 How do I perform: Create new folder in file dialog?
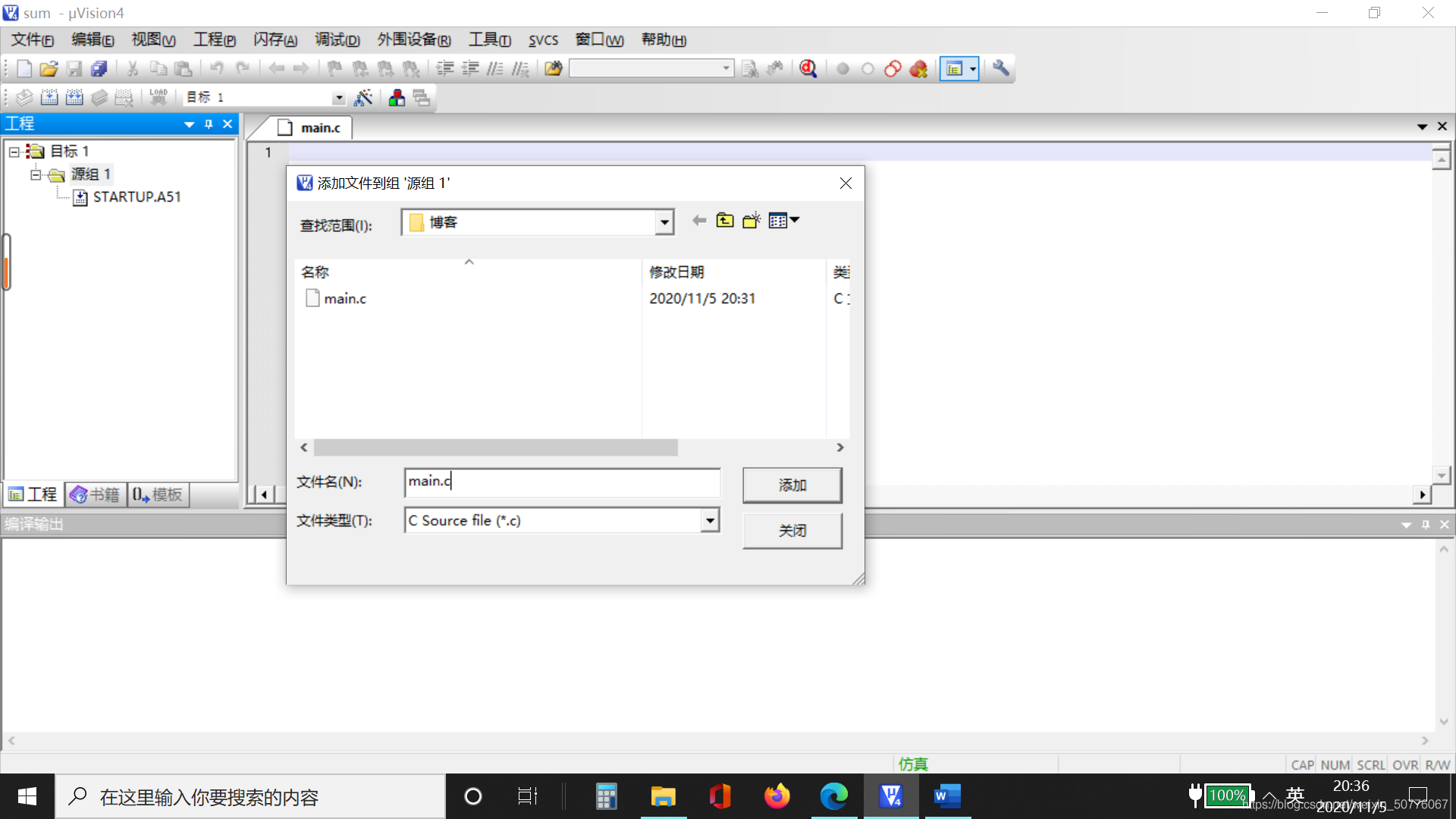[752, 221]
